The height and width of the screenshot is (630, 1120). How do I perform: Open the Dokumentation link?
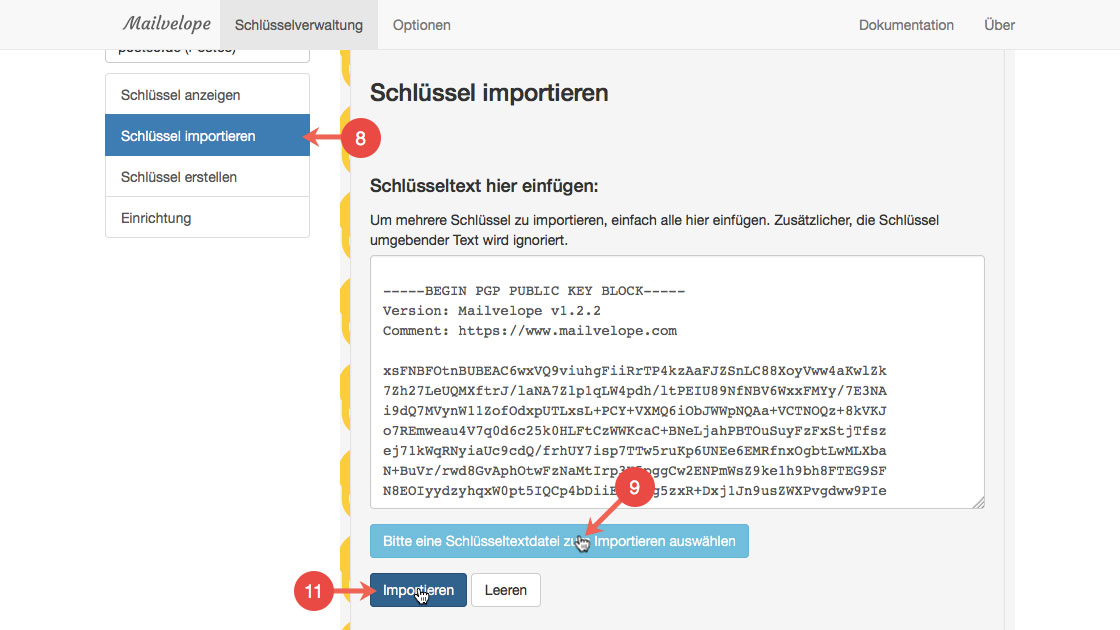coord(906,25)
